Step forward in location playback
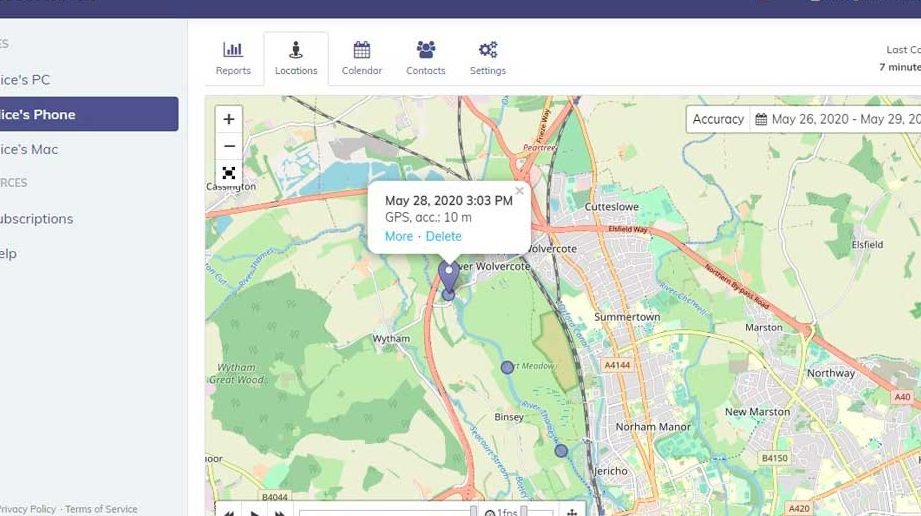Image resolution: width=921 pixels, height=516 pixels. pyautogui.click(x=280, y=512)
